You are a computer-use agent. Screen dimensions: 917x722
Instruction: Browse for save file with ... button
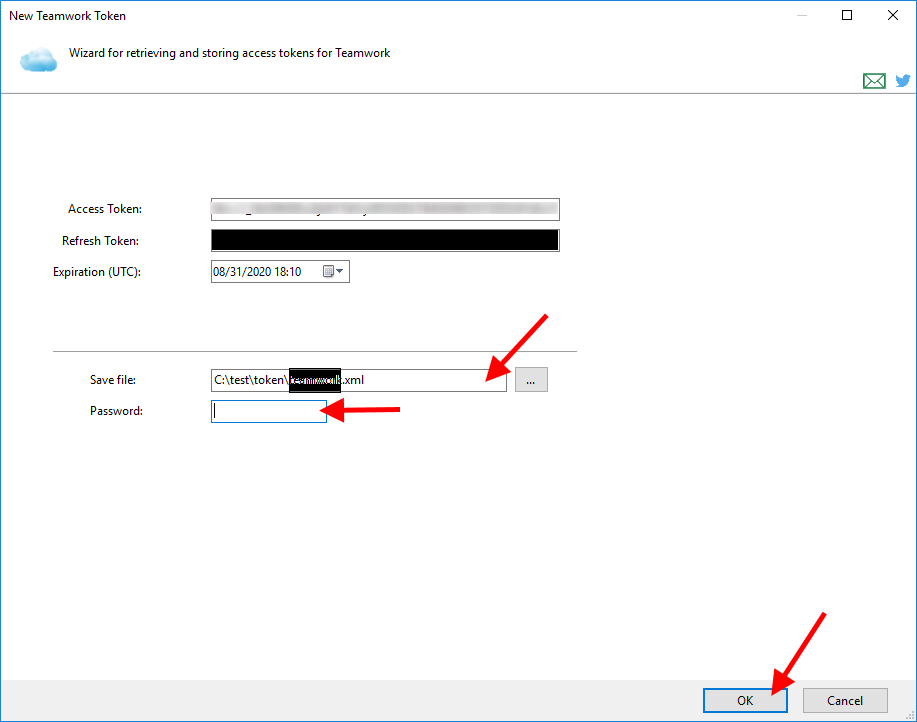(531, 380)
